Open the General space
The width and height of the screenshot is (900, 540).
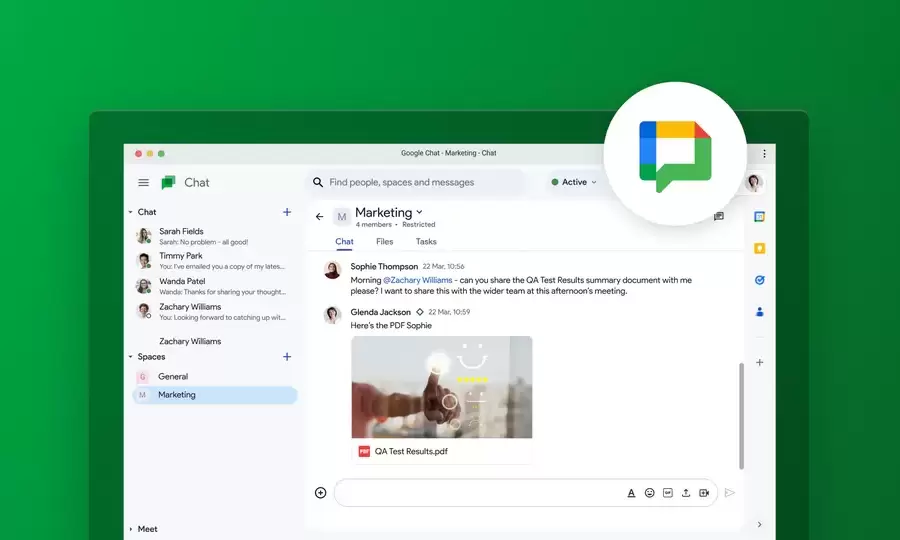pos(215,376)
